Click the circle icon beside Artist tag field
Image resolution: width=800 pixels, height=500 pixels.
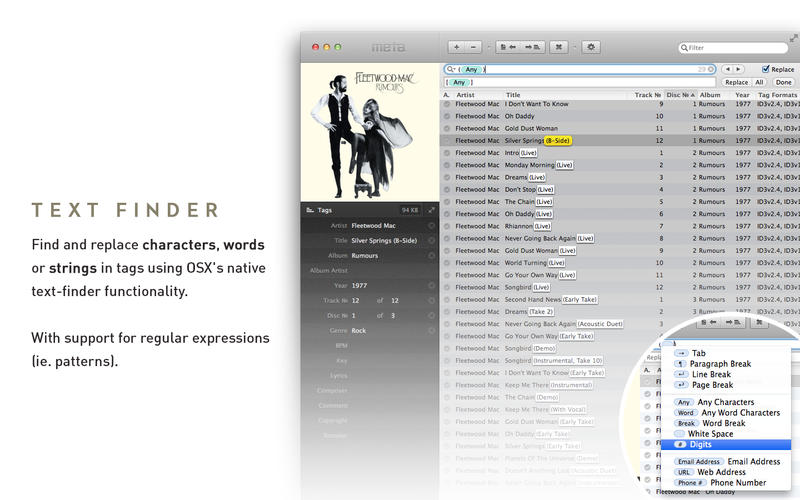(432, 226)
